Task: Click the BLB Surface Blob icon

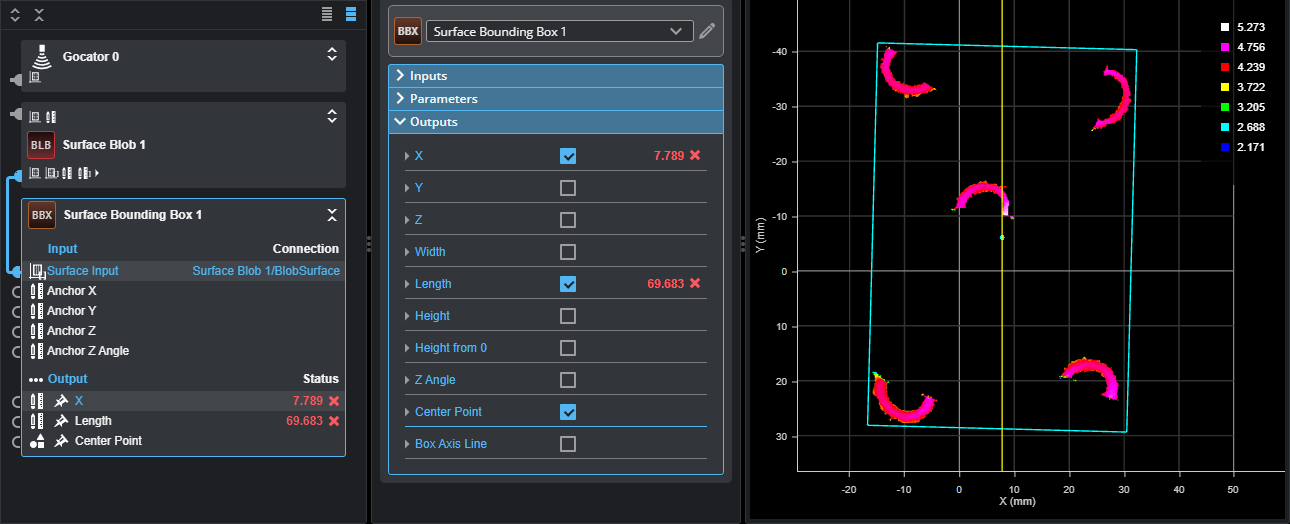Action: 41,145
